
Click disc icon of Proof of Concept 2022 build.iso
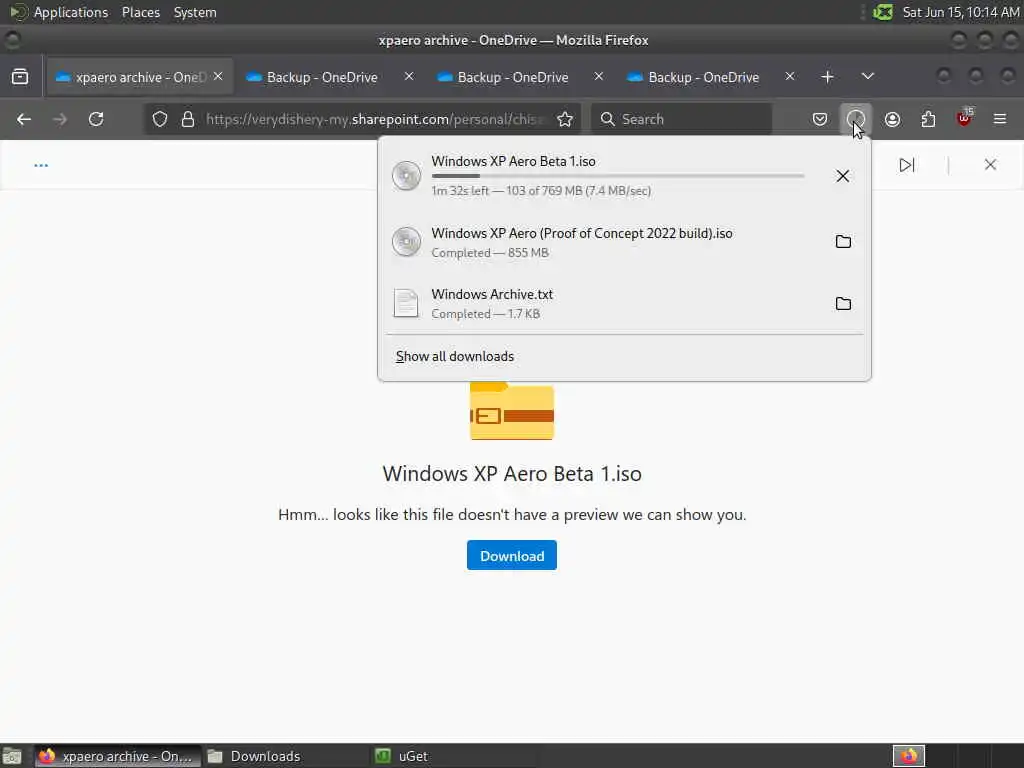(406, 242)
